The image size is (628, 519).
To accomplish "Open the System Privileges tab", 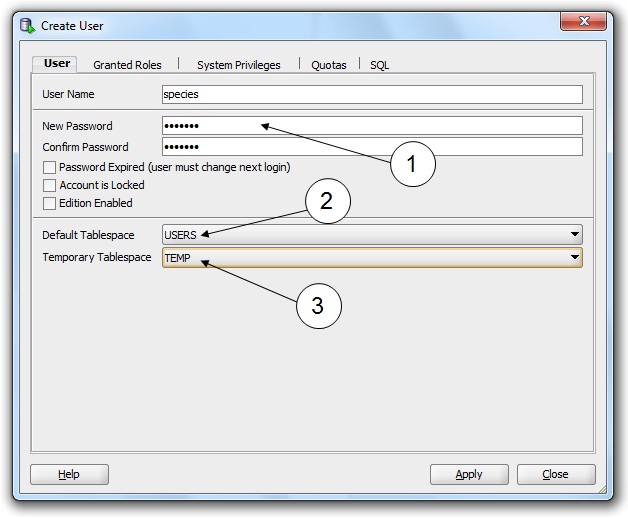I will coord(238,65).
